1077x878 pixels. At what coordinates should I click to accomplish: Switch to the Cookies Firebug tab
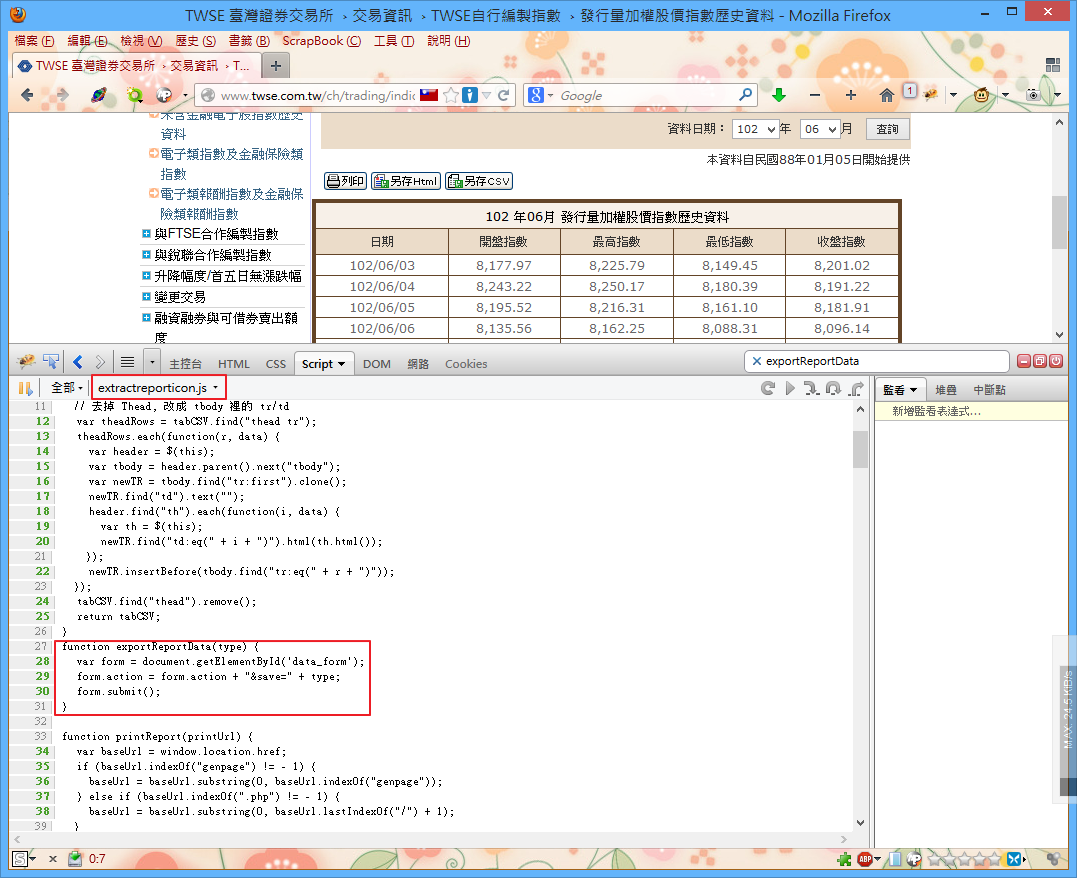click(x=466, y=364)
